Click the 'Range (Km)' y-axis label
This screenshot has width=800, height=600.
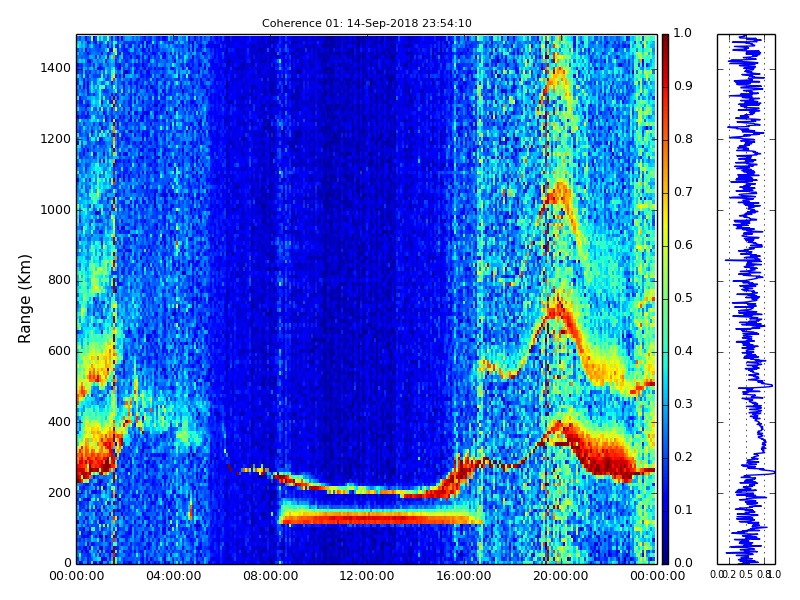coord(24,299)
